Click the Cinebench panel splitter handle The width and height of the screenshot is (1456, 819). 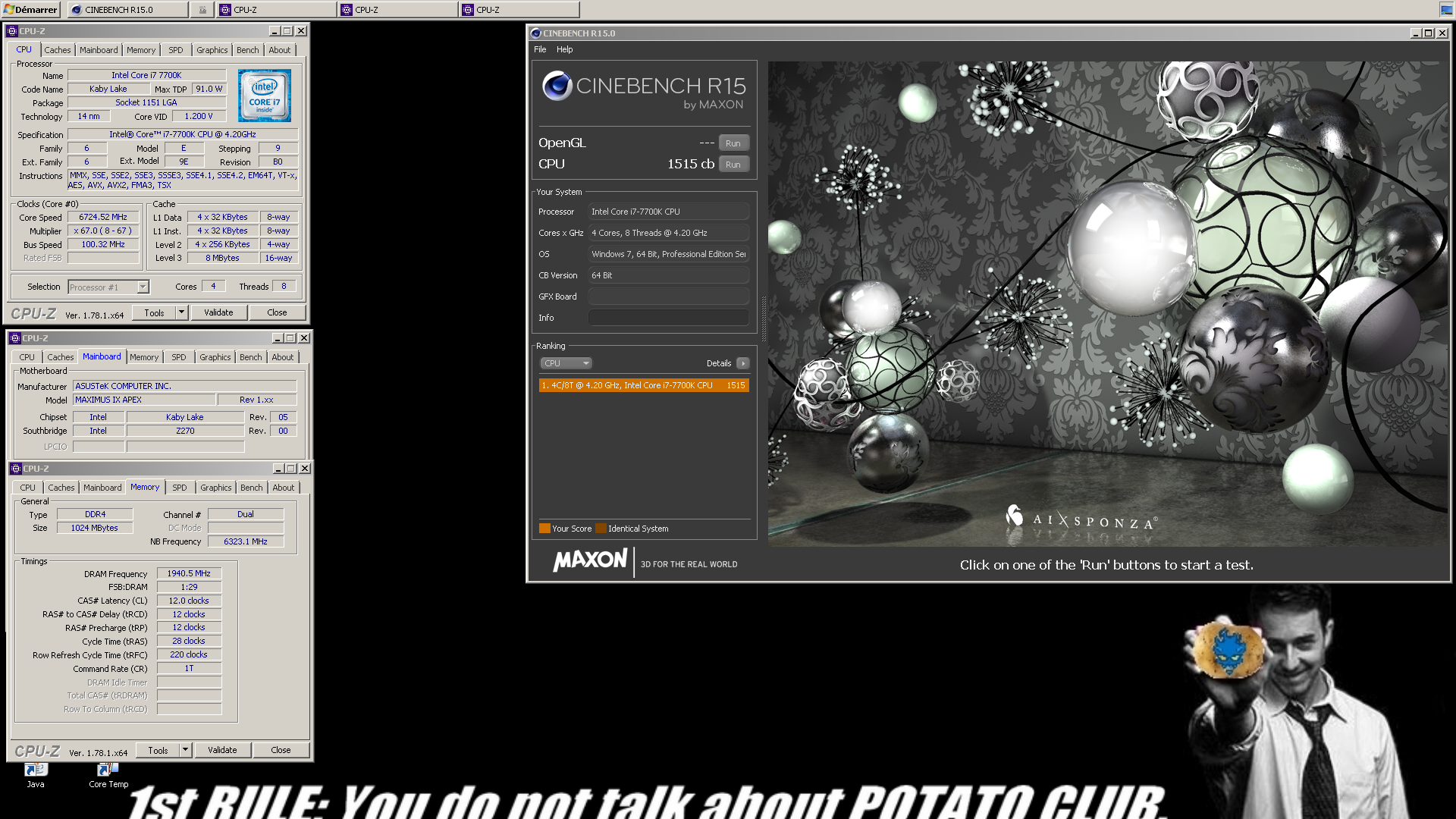(763, 318)
